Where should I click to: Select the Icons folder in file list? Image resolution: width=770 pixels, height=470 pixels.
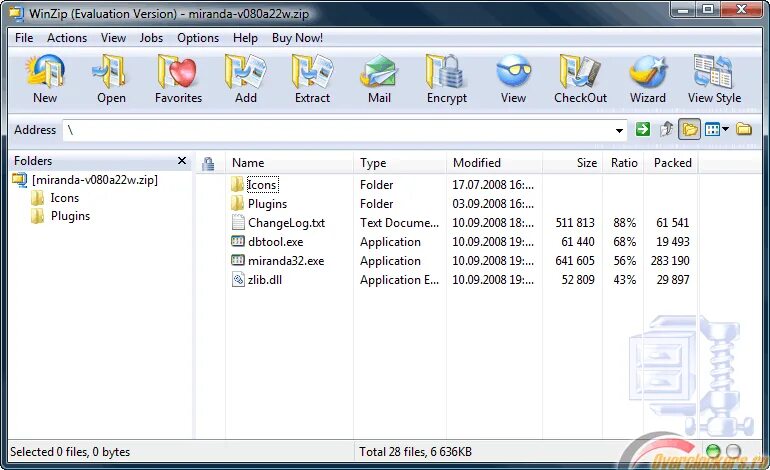pos(262,185)
